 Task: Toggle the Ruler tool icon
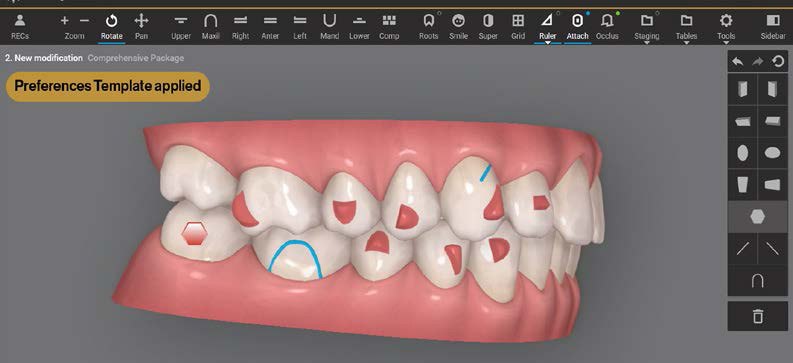[x=547, y=21]
